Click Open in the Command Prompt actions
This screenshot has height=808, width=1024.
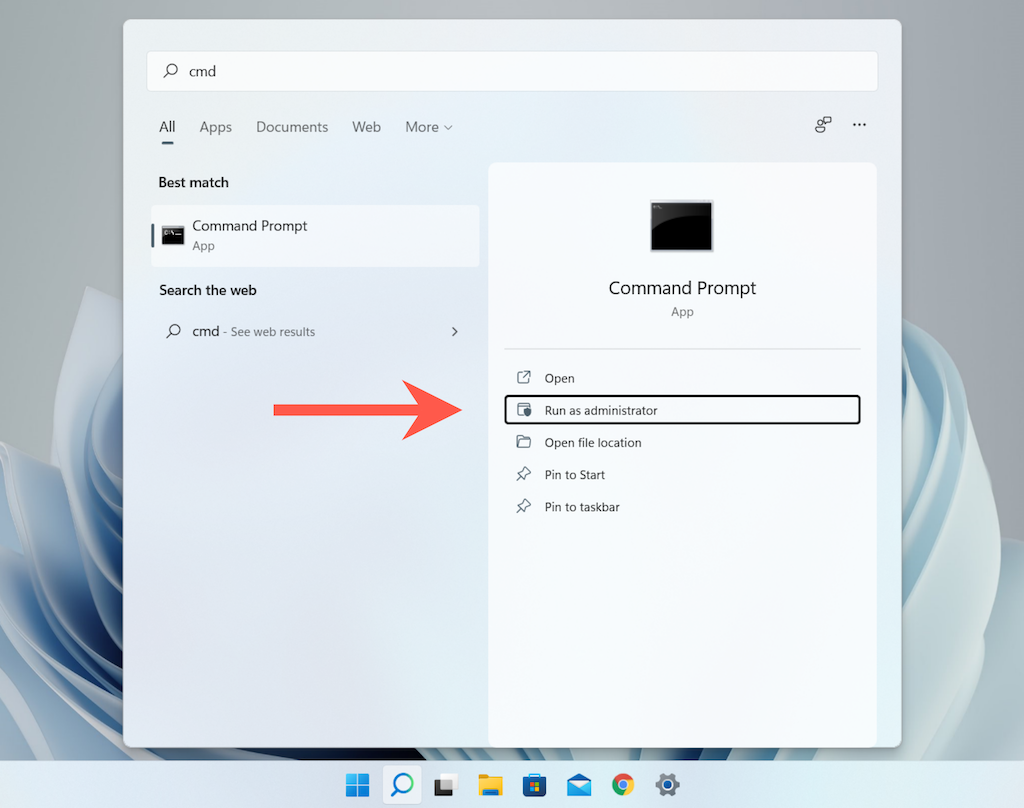coord(682,378)
